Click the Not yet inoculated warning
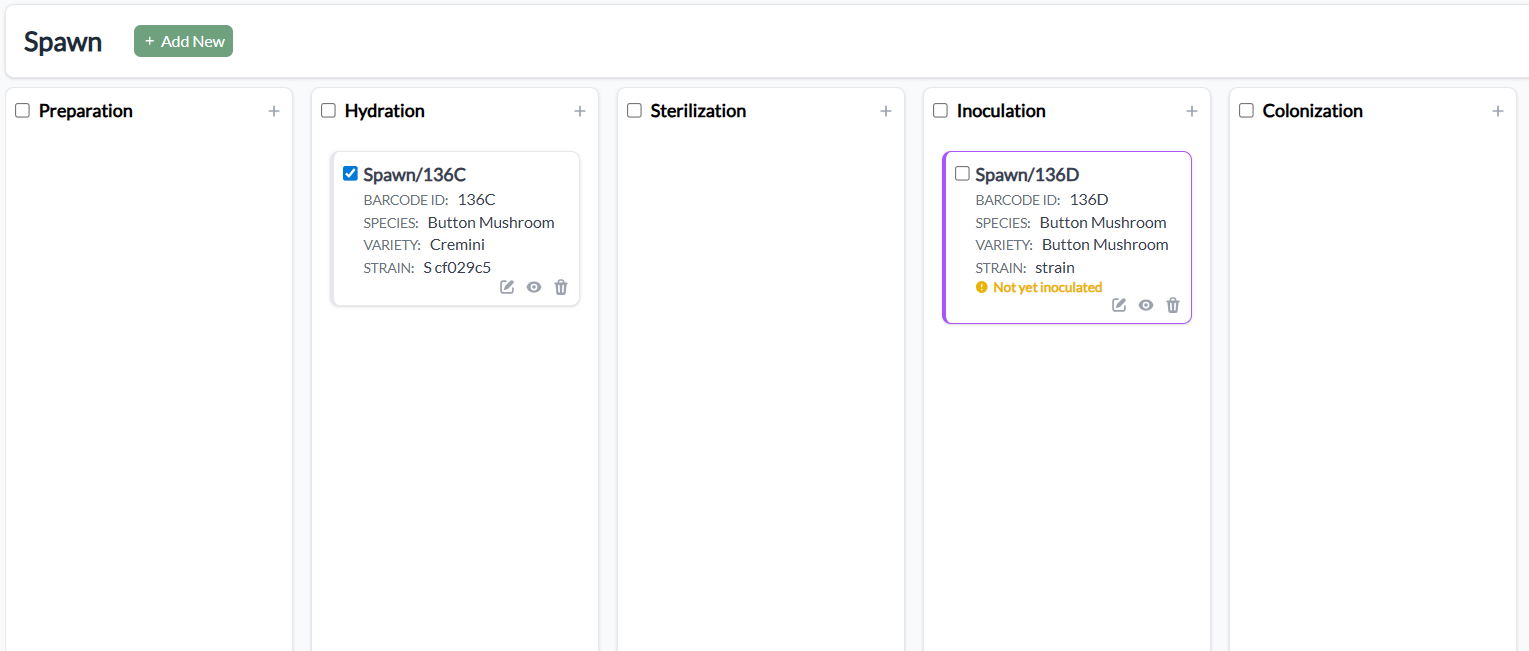Screen dimensions: 1529x651 pos(1046,287)
